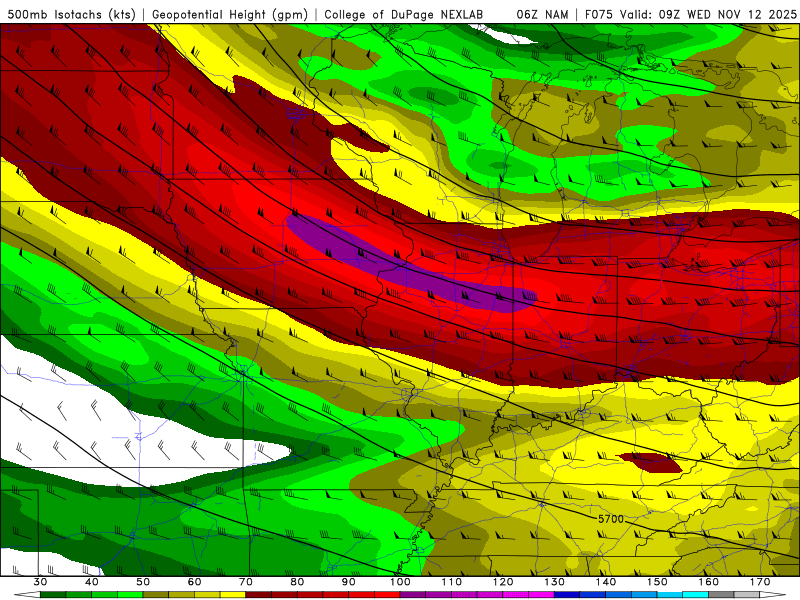Click the '100' value on the color scale
Screen dimensions: 800x600
(x=400, y=582)
